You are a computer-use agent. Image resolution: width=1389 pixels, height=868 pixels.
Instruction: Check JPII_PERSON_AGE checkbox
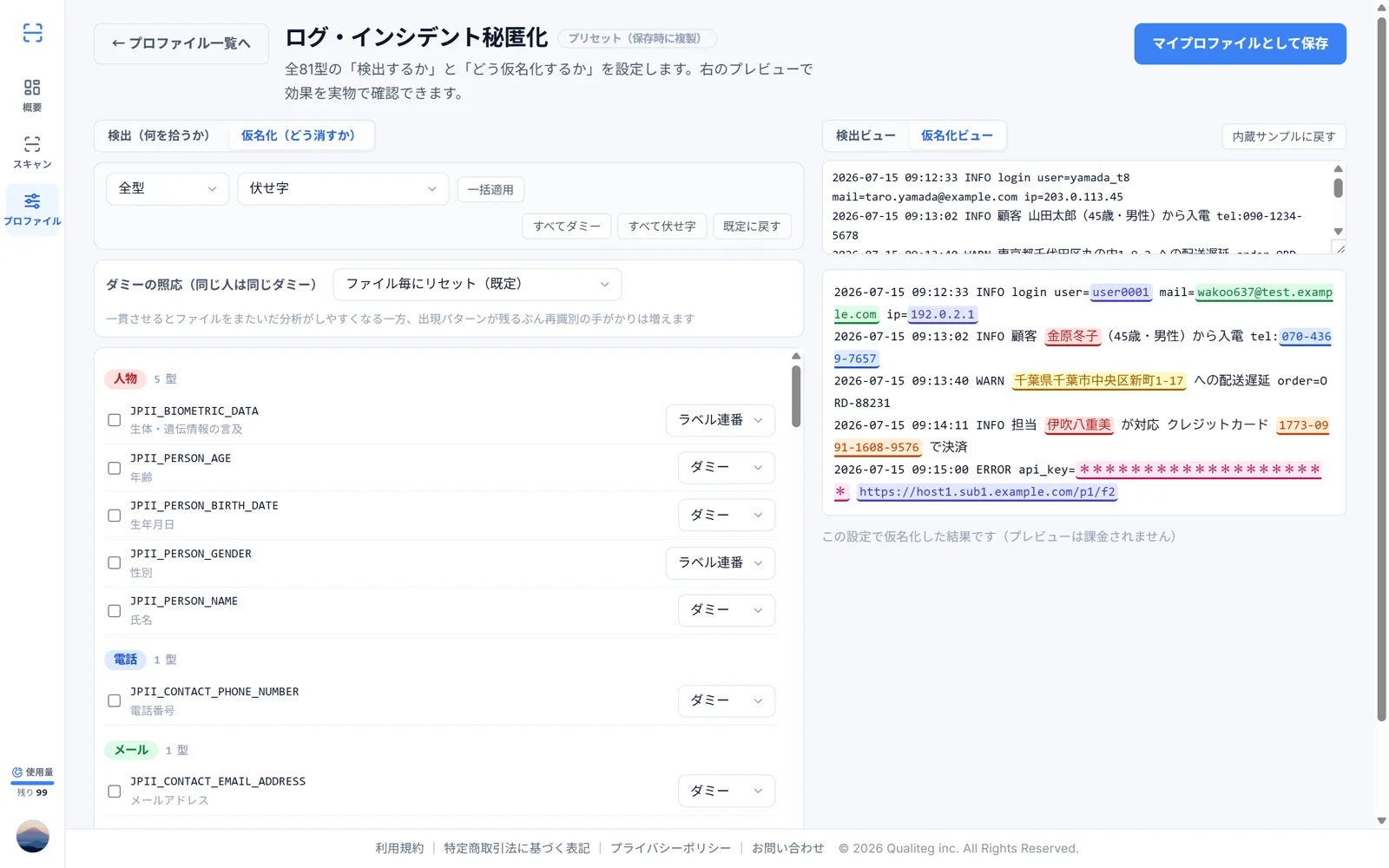(114, 468)
